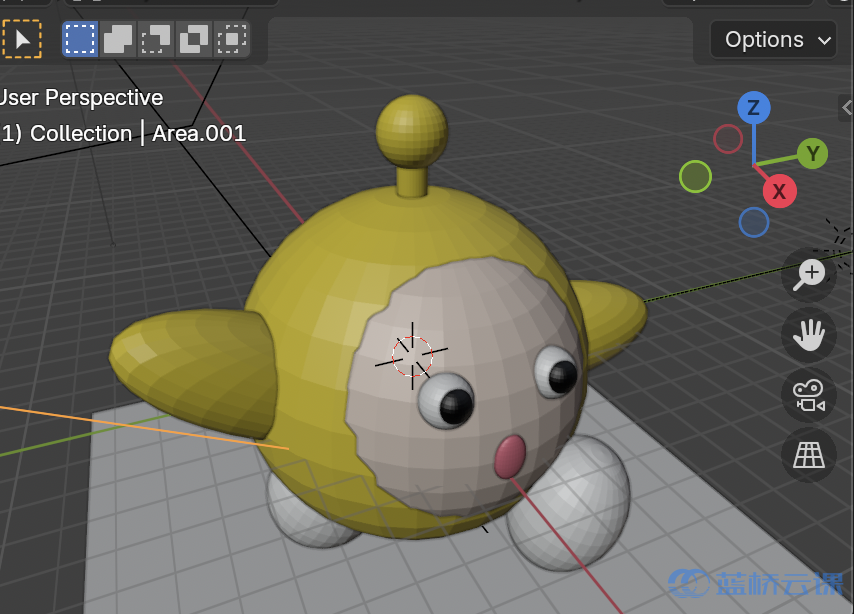Click the zoom magnifier viewport button
Image resolution: width=854 pixels, height=614 pixels.
click(x=808, y=274)
